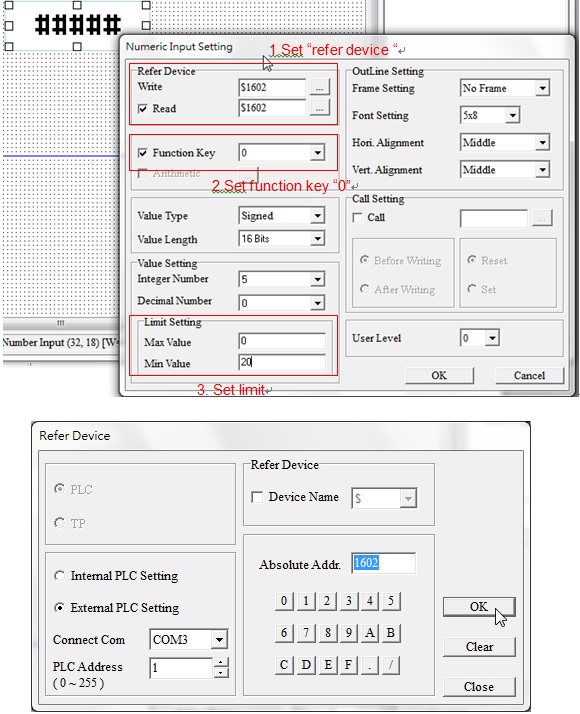Click keypad hex F button
This screenshot has width=580, height=714.
click(348, 665)
